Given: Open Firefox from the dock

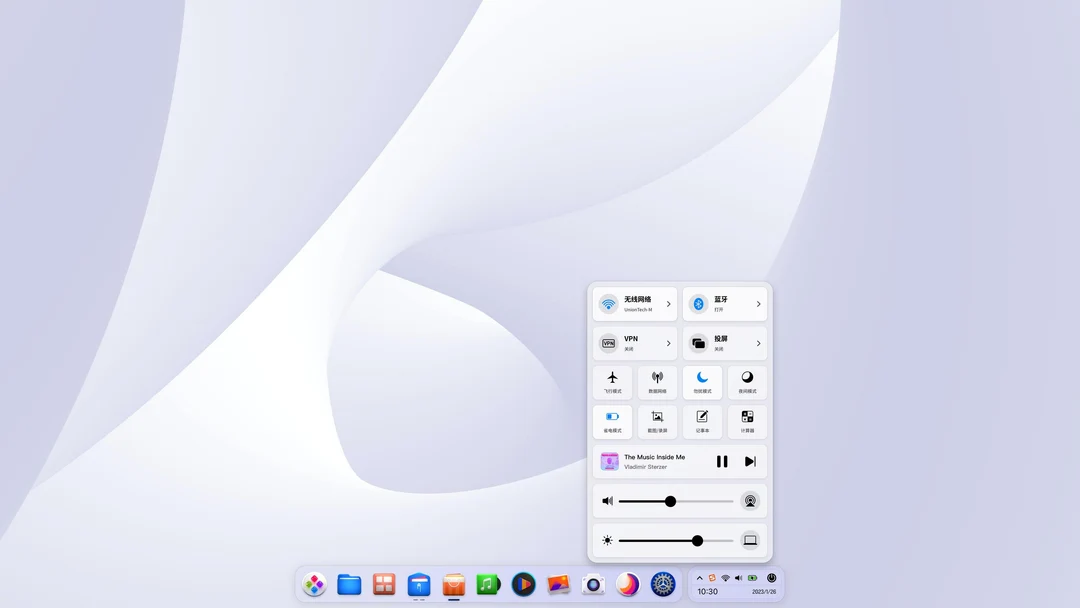Looking at the screenshot, I should click(x=628, y=585).
